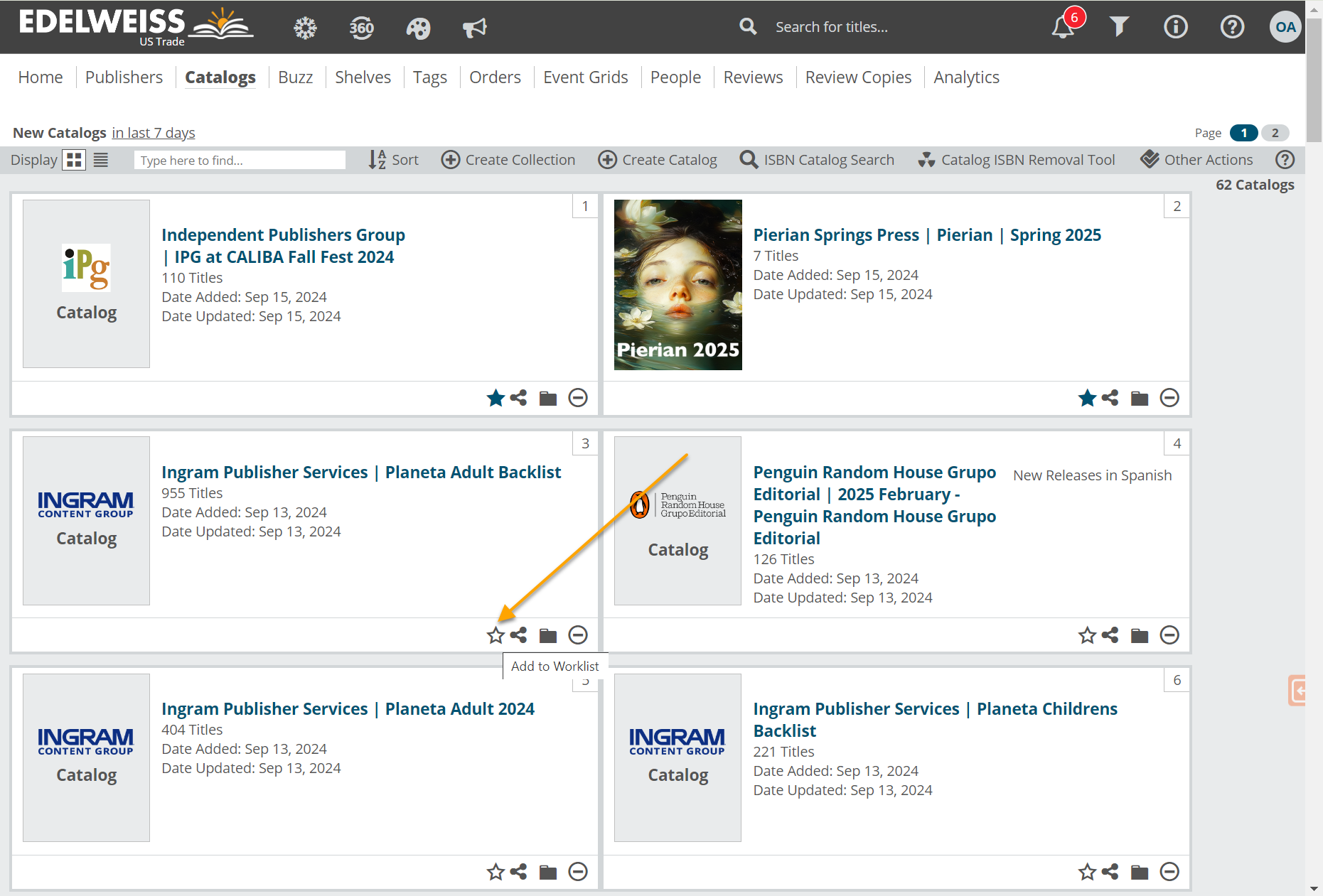Click the information circle icon in header

point(1176,27)
